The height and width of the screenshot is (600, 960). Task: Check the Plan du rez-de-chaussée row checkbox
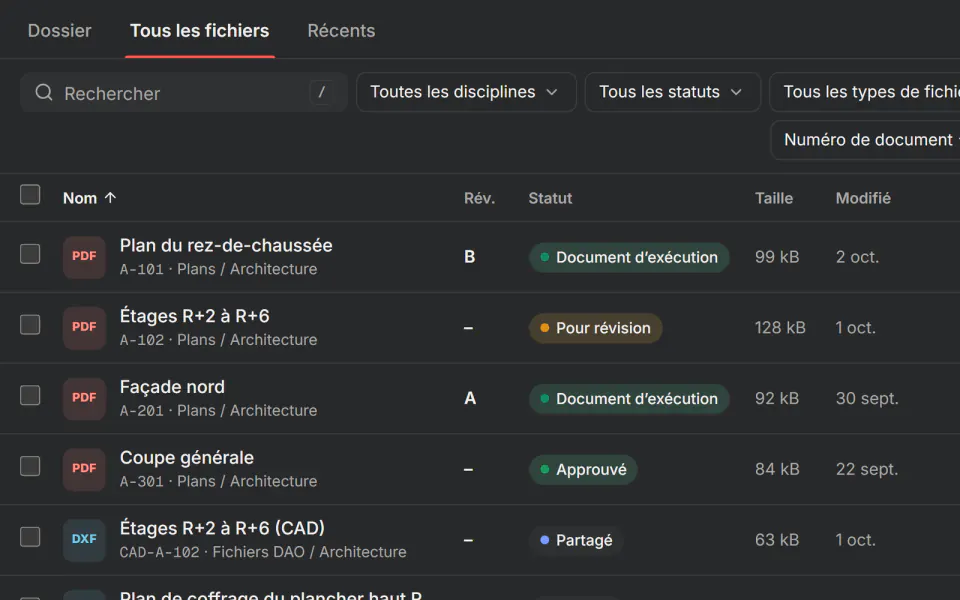(x=30, y=253)
